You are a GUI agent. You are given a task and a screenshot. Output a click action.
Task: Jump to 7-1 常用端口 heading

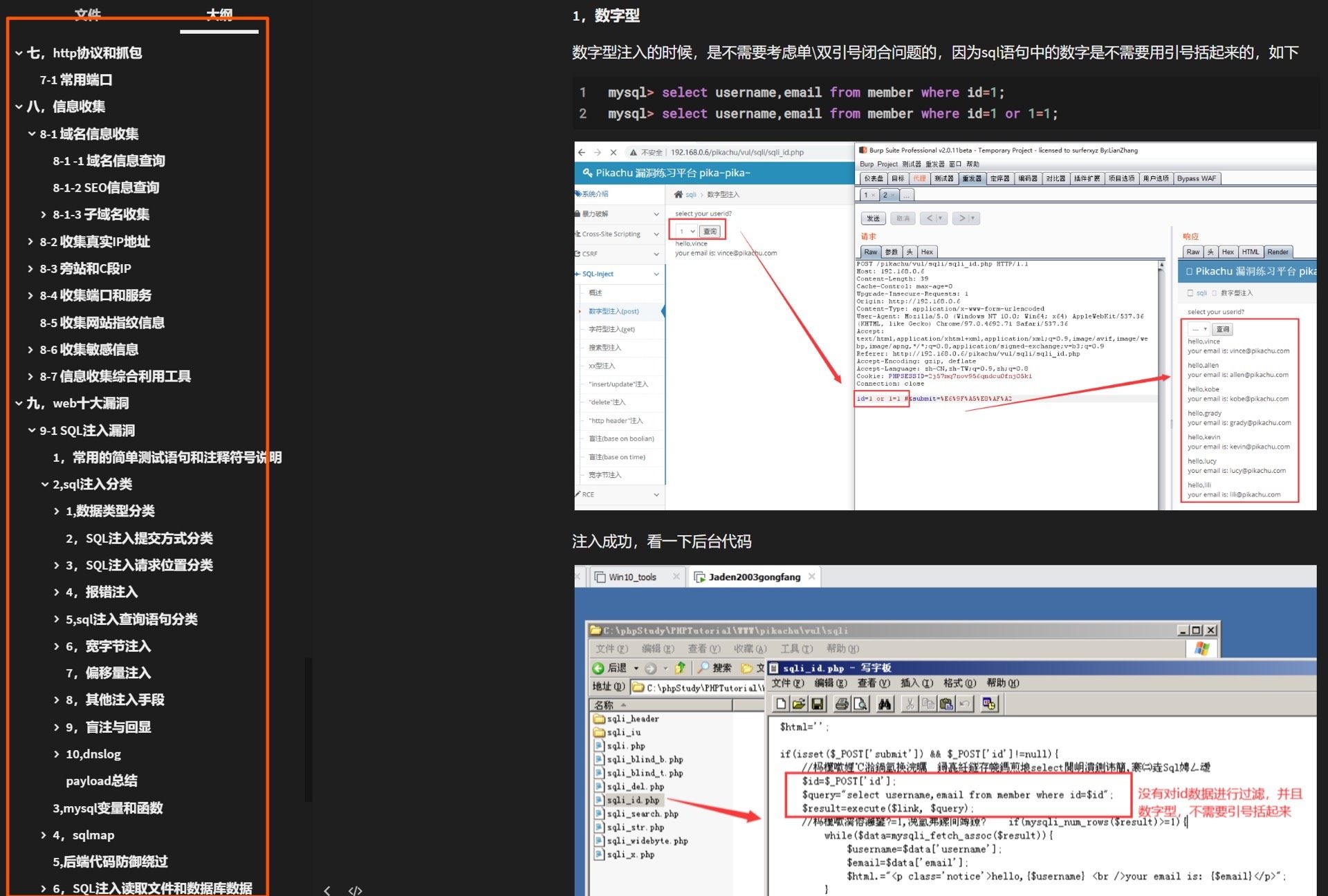coord(76,80)
